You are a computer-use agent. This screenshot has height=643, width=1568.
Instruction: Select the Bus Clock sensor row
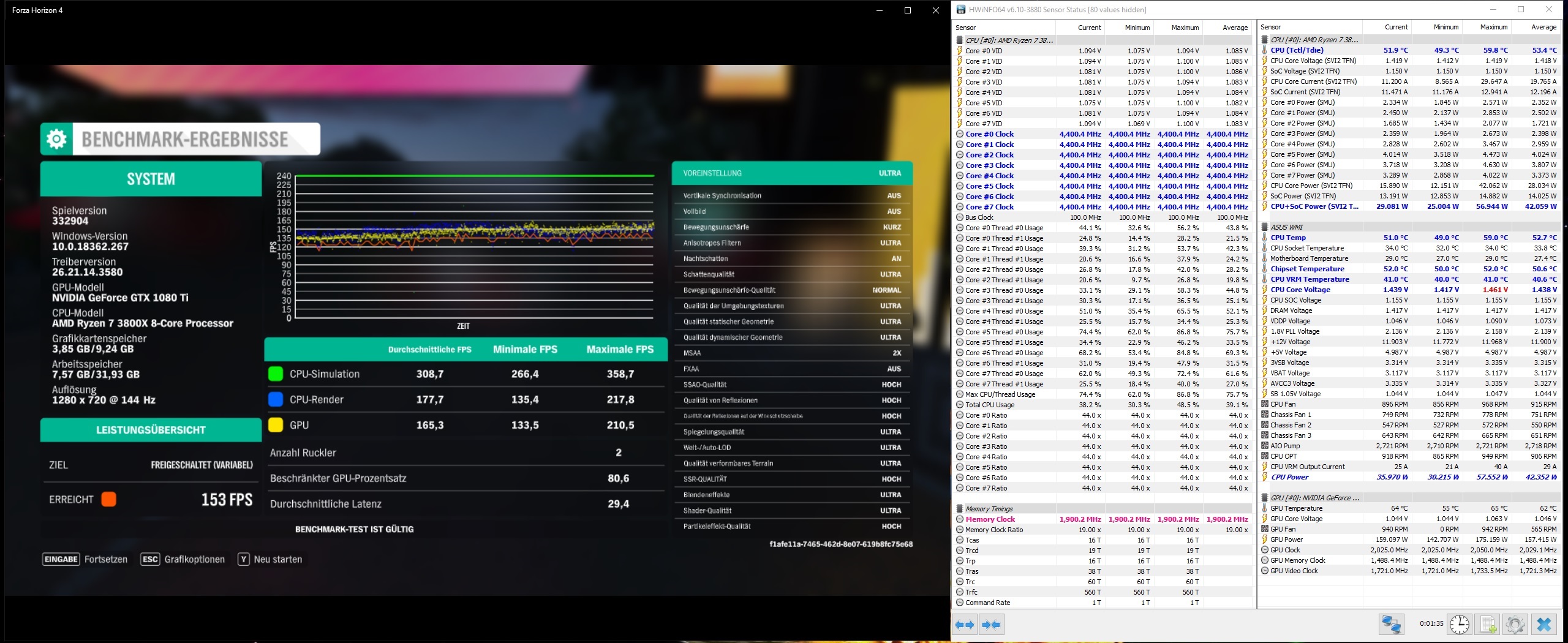click(x=1102, y=217)
